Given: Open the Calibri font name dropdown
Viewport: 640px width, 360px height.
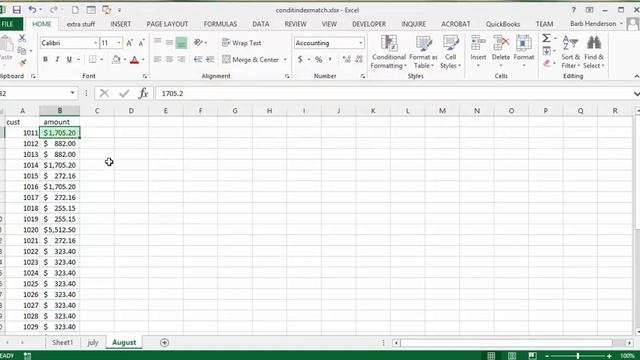Looking at the screenshot, I should point(95,43).
